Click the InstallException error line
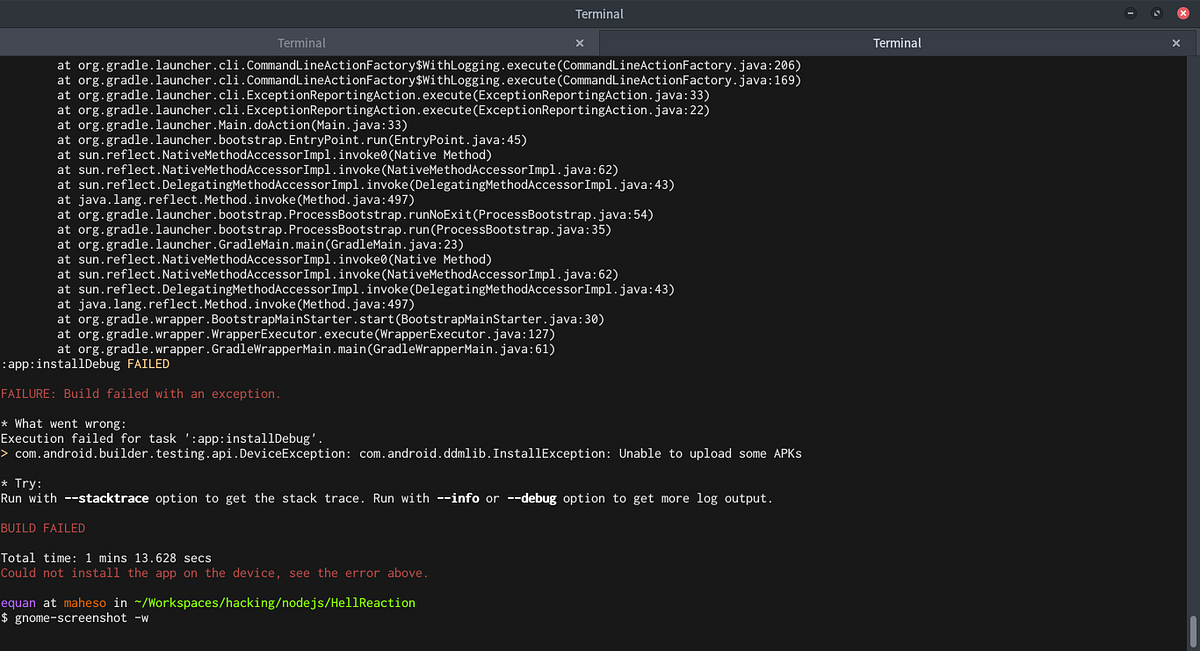The image size is (1200, 651). tap(400, 453)
